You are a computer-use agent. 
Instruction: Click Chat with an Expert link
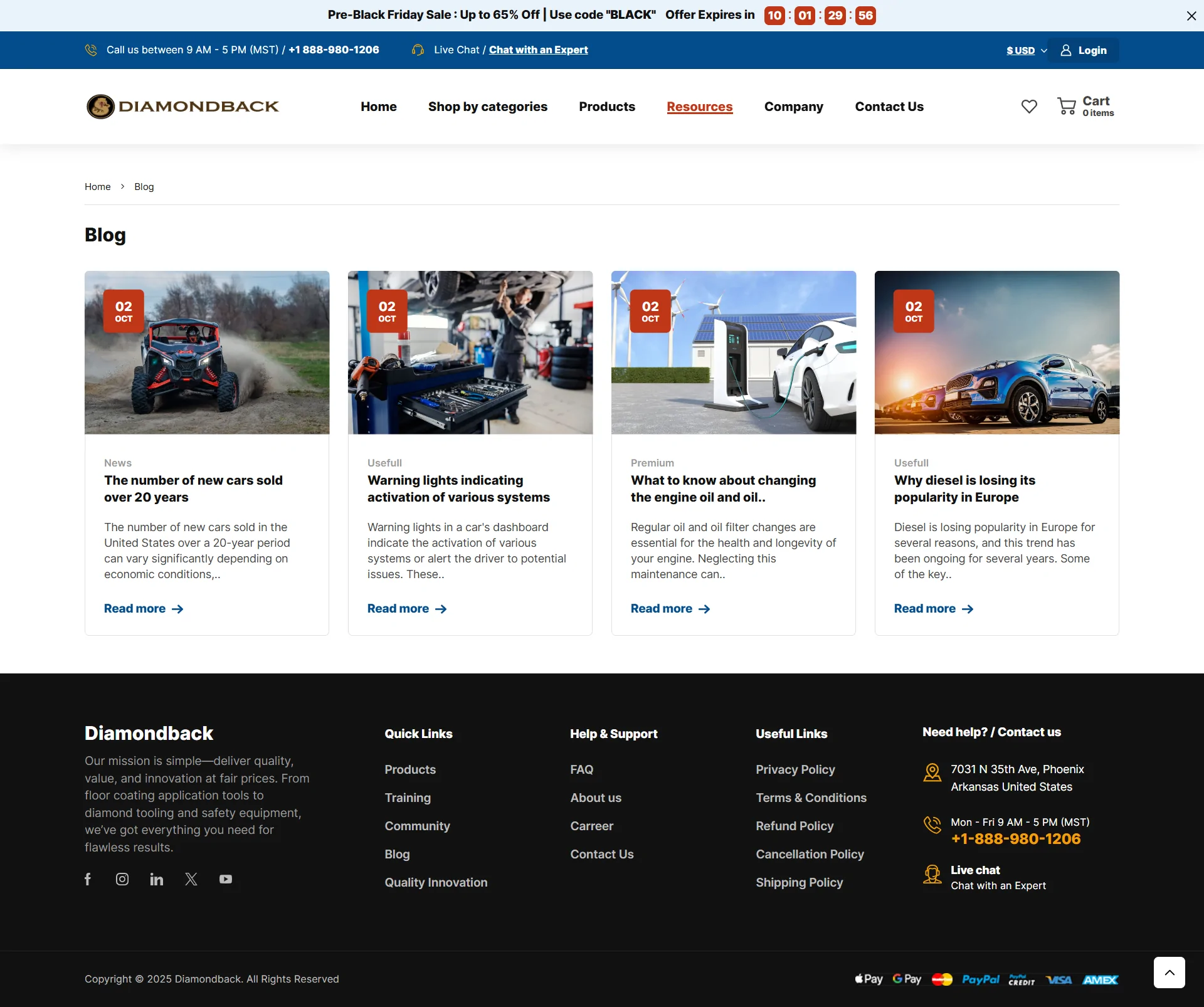pyautogui.click(x=539, y=50)
